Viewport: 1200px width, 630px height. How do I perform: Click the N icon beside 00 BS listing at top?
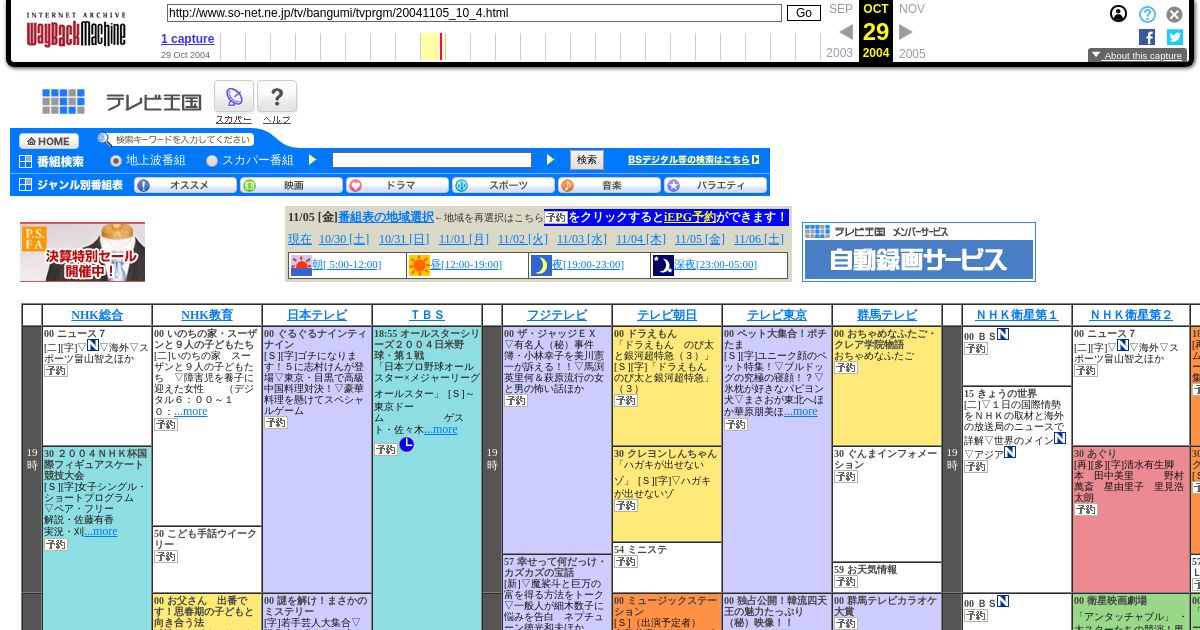pyautogui.click(x=1003, y=334)
